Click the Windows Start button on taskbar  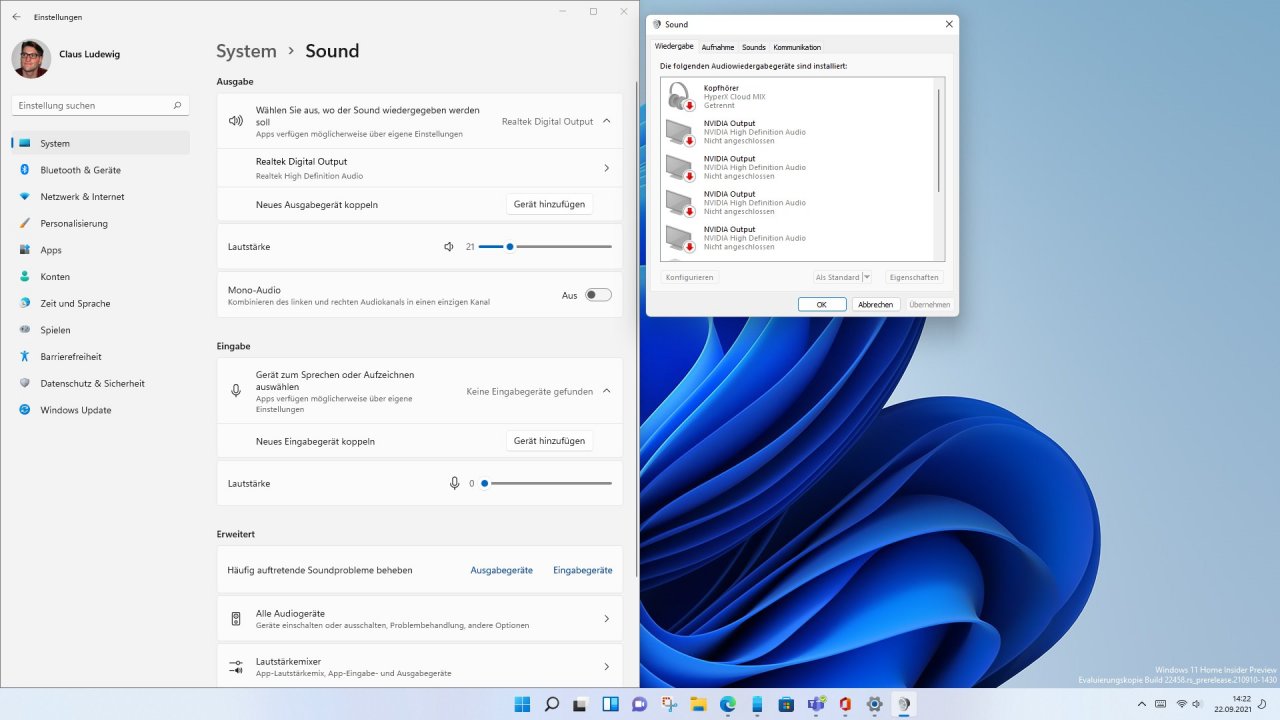pos(522,704)
